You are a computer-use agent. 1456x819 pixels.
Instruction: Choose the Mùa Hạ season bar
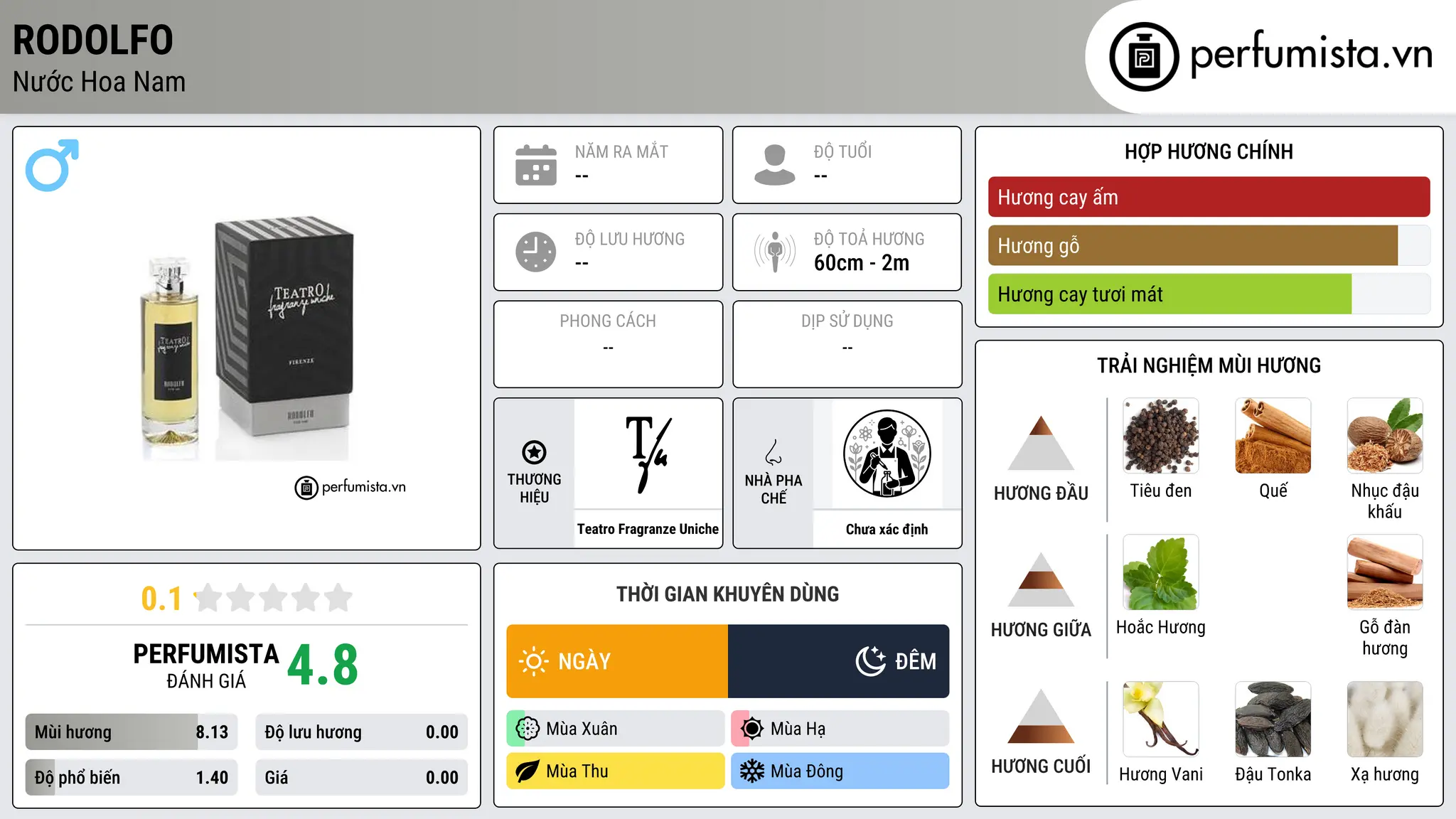pyautogui.click(x=840, y=729)
